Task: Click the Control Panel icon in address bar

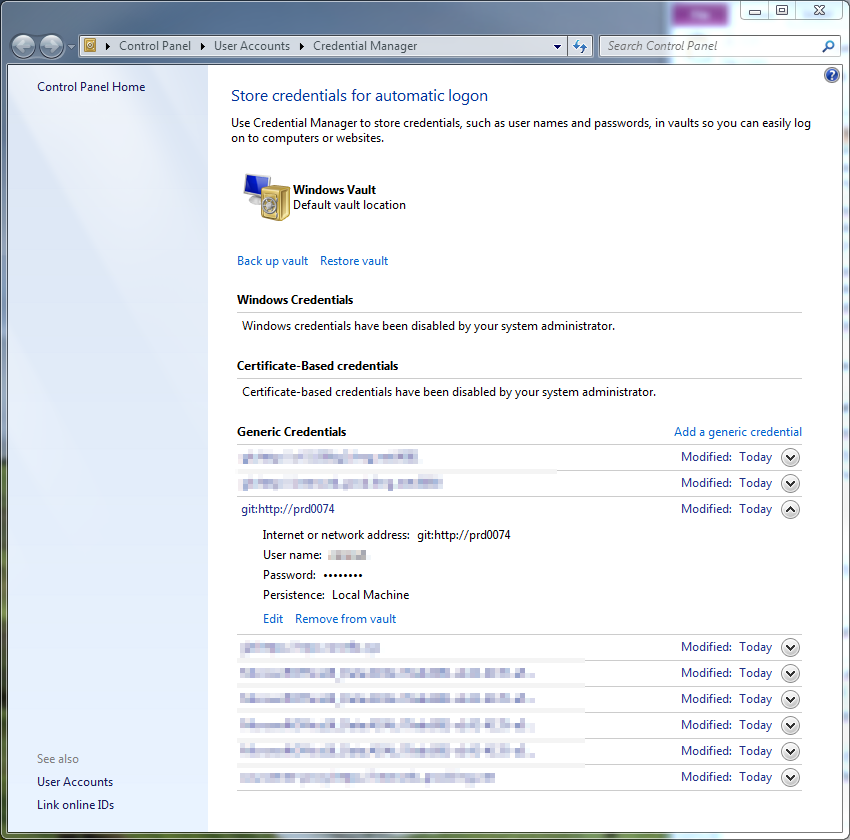Action: click(91, 46)
